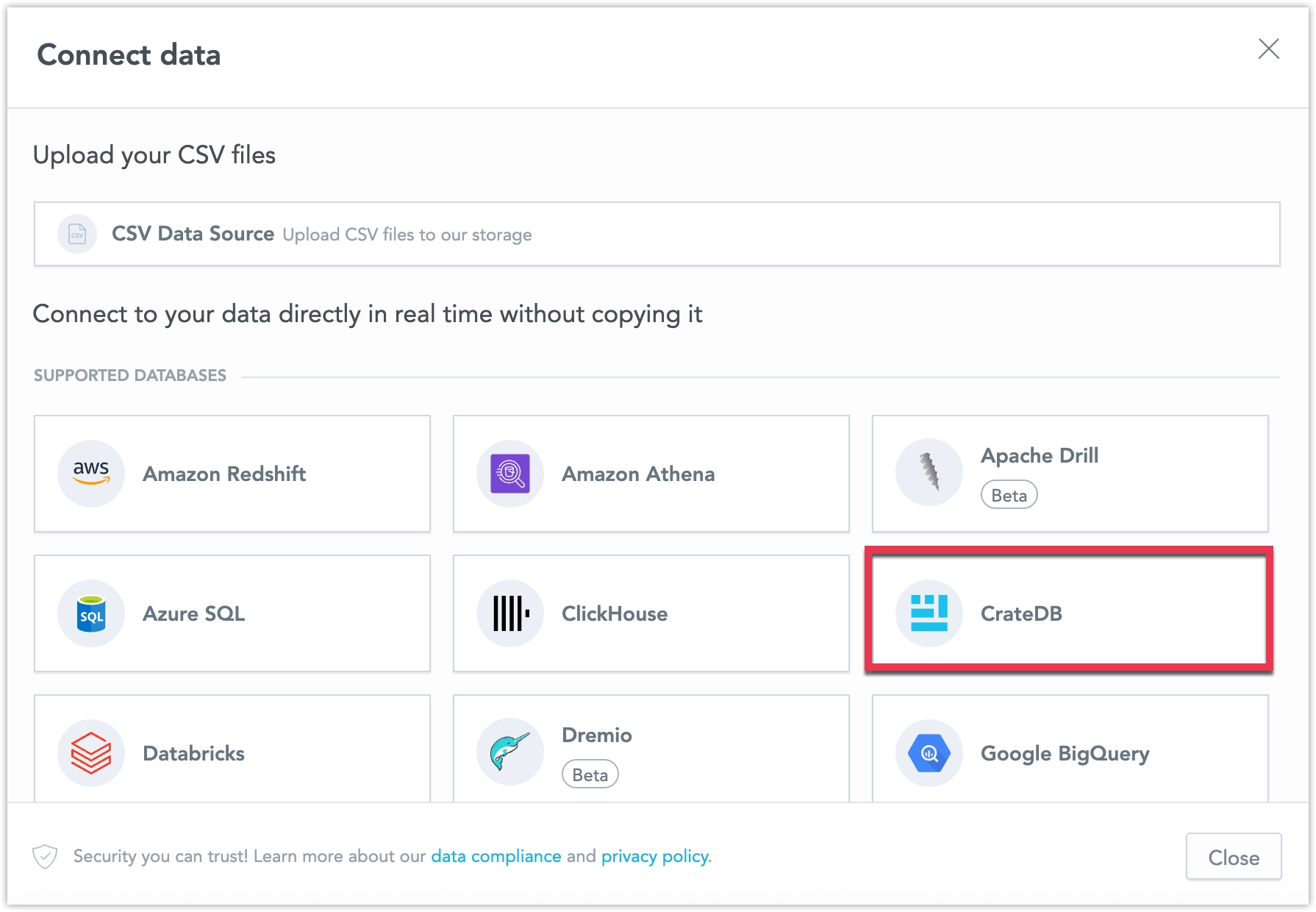This screenshot has width=1316, height=912.
Task: Select the ClickHouse database label
Action: (615, 613)
